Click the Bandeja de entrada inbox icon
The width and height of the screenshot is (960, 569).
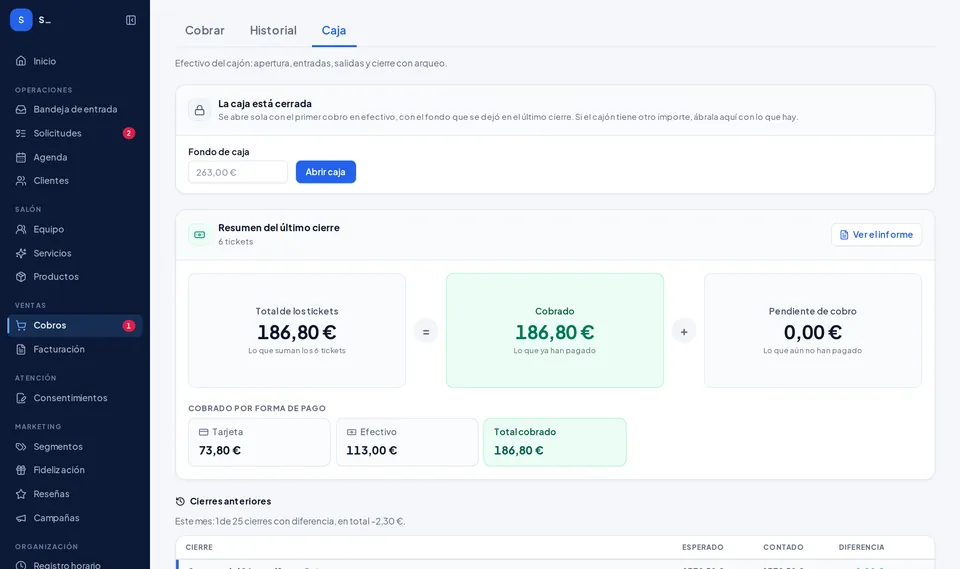pyautogui.click(x=21, y=109)
